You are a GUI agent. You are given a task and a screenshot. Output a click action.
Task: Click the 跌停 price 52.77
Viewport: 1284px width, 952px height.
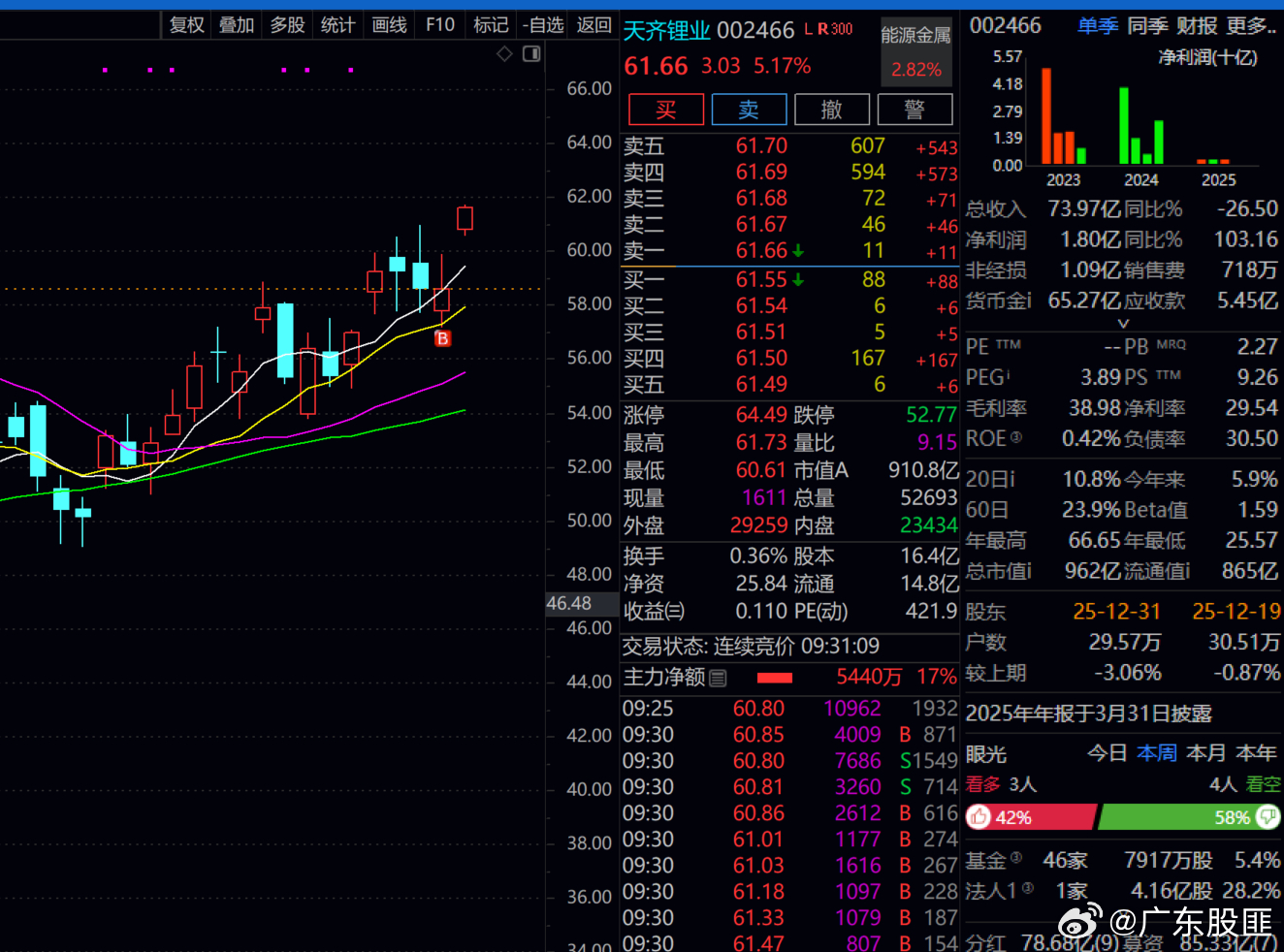pos(931,415)
